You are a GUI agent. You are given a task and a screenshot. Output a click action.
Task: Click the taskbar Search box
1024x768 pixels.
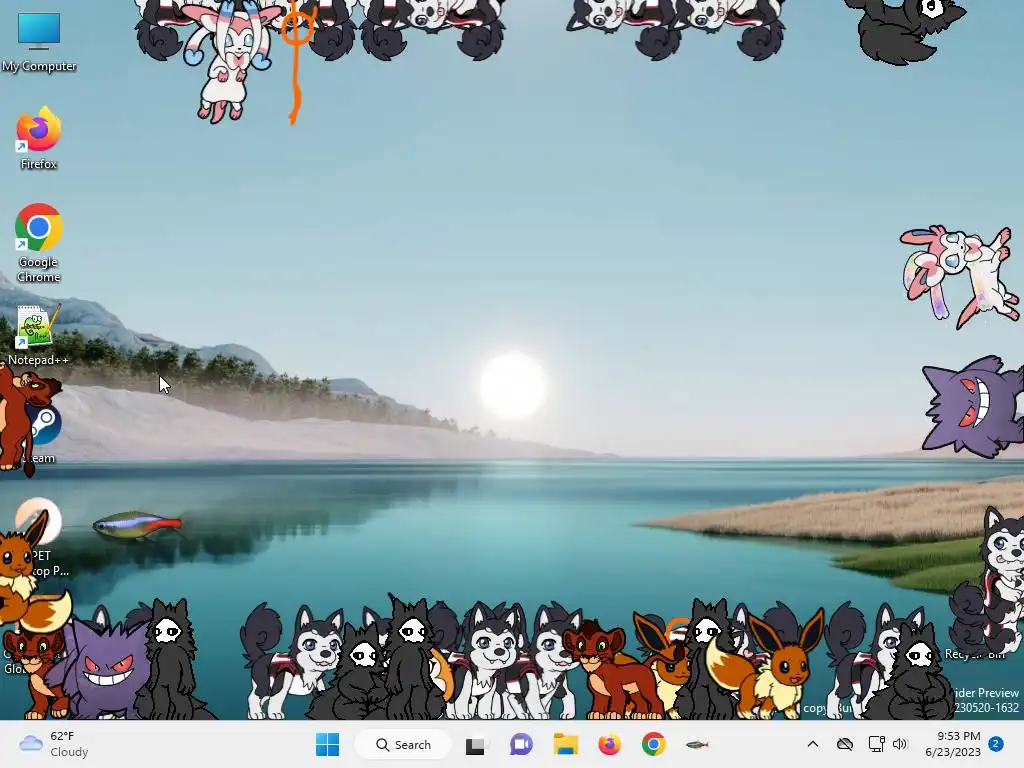click(x=403, y=744)
